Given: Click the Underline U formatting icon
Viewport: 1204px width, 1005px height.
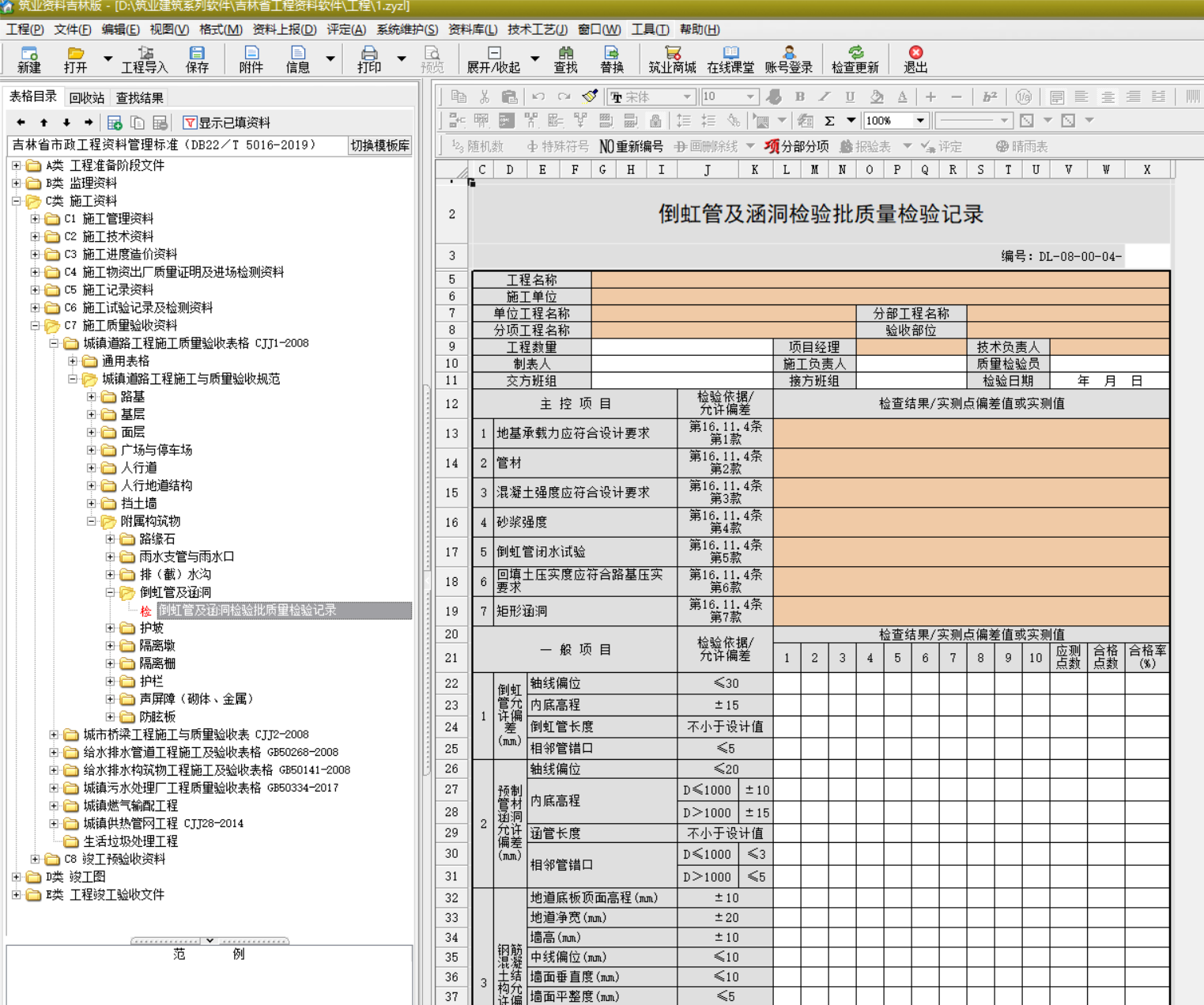Looking at the screenshot, I should 850,96.
